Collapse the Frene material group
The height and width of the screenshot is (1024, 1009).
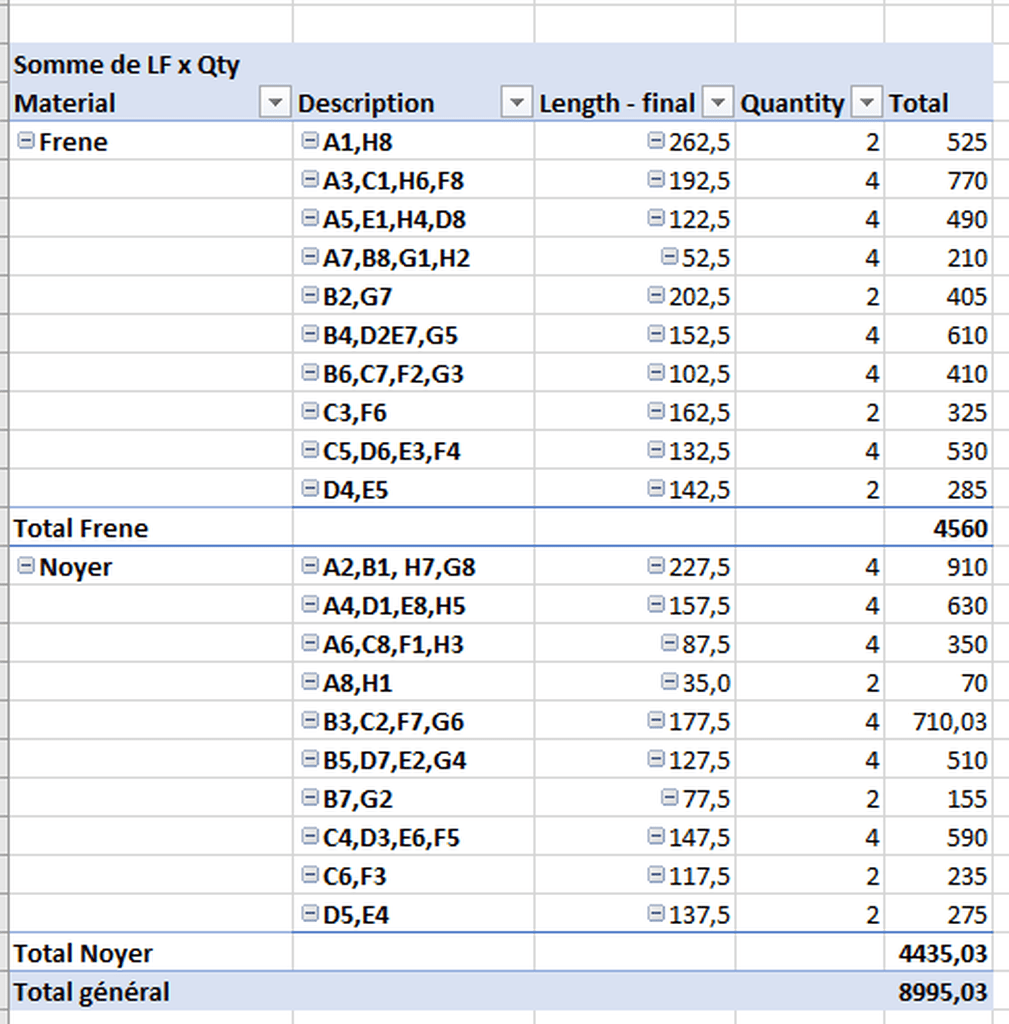[x=26, y=142]
